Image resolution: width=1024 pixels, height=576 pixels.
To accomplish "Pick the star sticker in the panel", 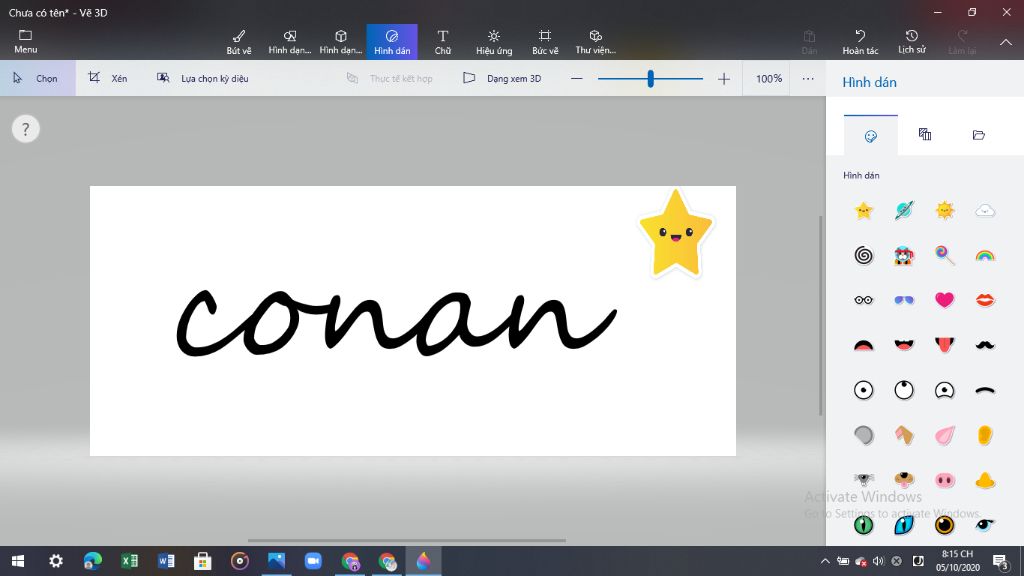I will (863, 210).
